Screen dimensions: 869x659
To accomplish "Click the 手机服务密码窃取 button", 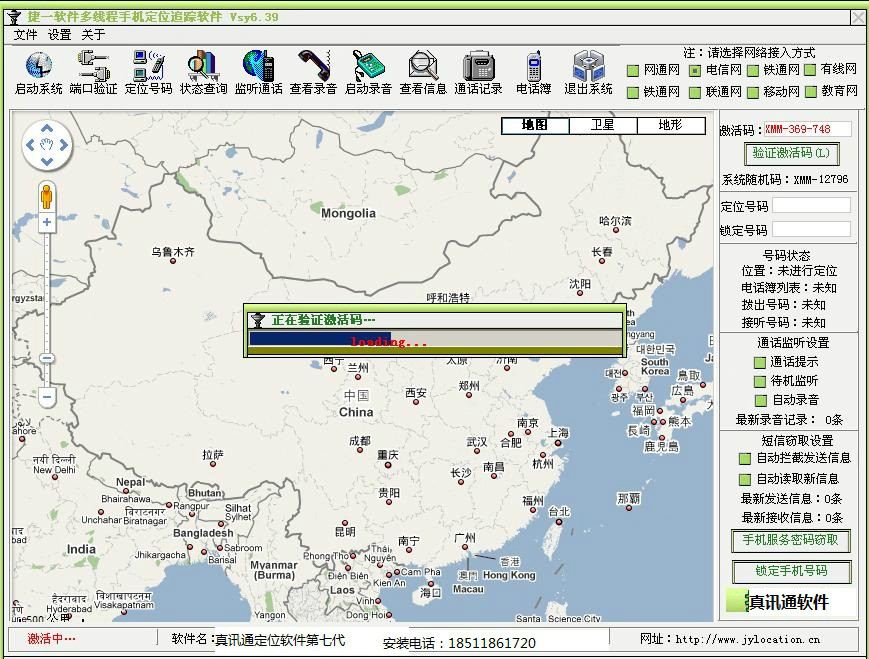I will point(790,542).
